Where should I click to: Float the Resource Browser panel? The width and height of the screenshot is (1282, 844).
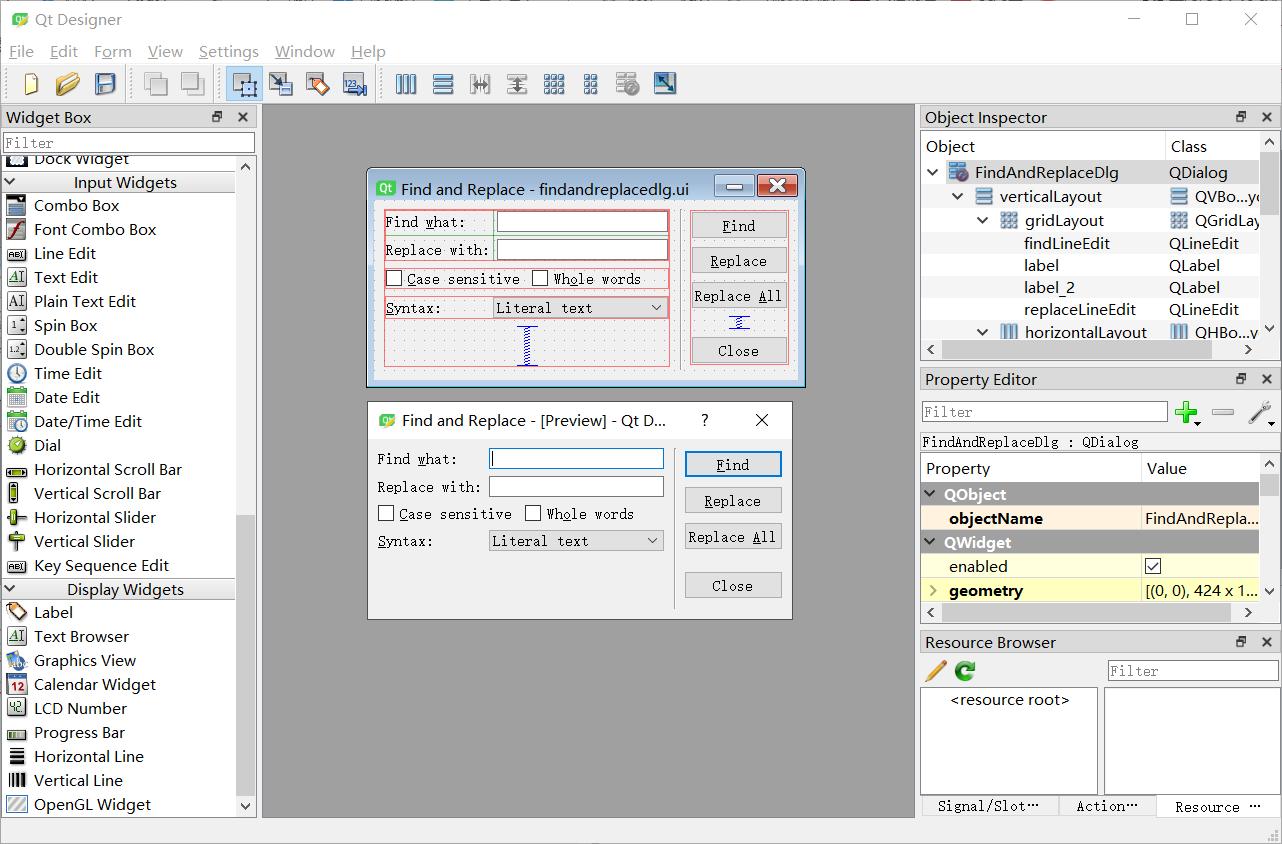tap(1241, 642)
